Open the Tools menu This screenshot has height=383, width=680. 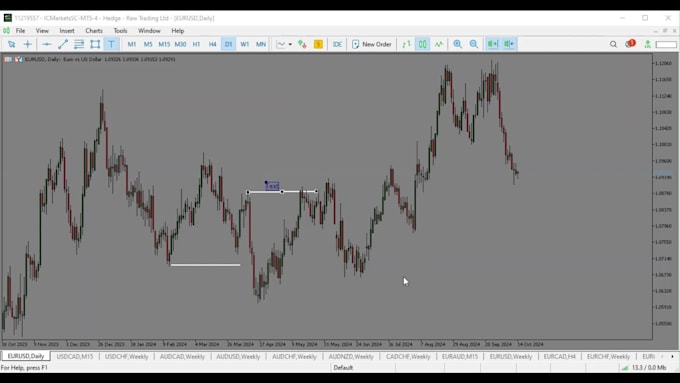point(120,31)
